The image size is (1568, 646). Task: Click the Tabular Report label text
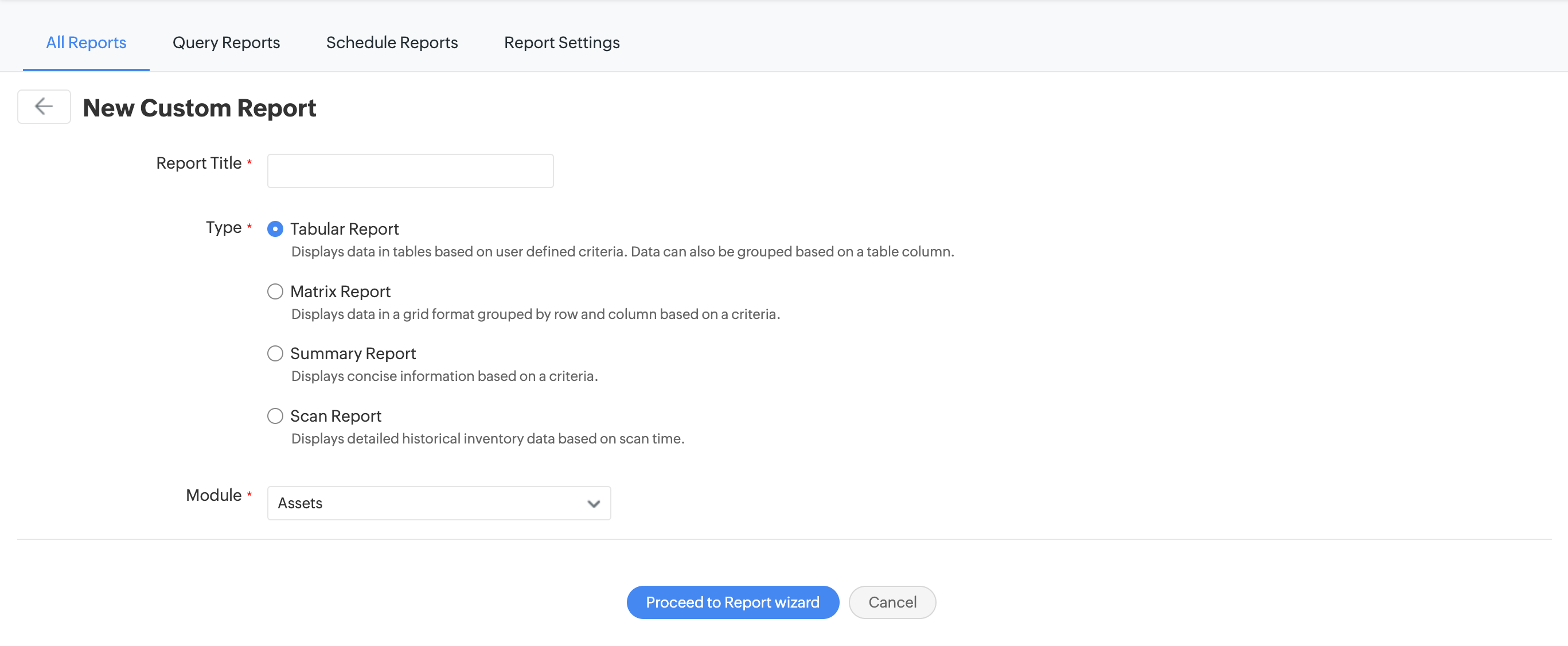[344, 229]
